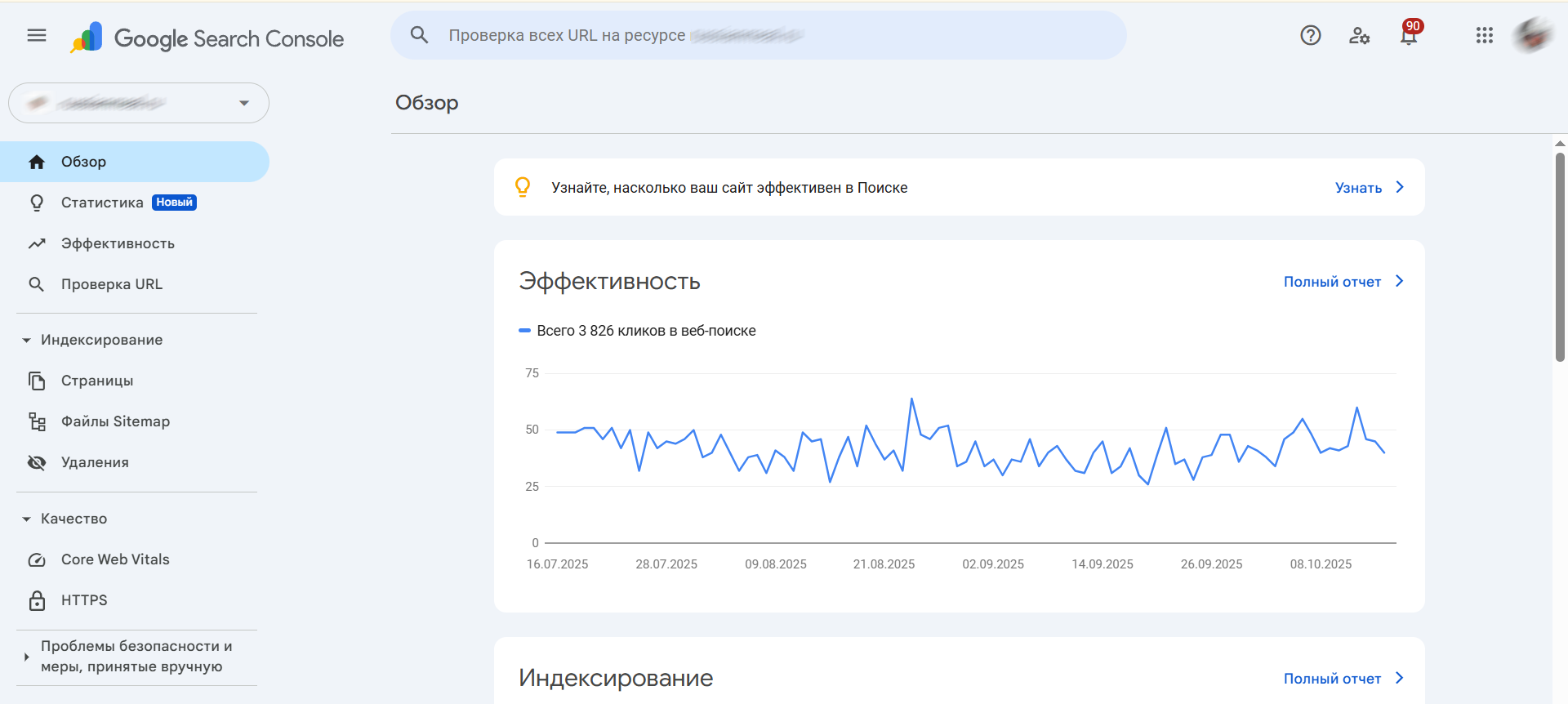
Task: Click the Google Search Console logo
Action: pyautogui.click(x=207, y=38)
